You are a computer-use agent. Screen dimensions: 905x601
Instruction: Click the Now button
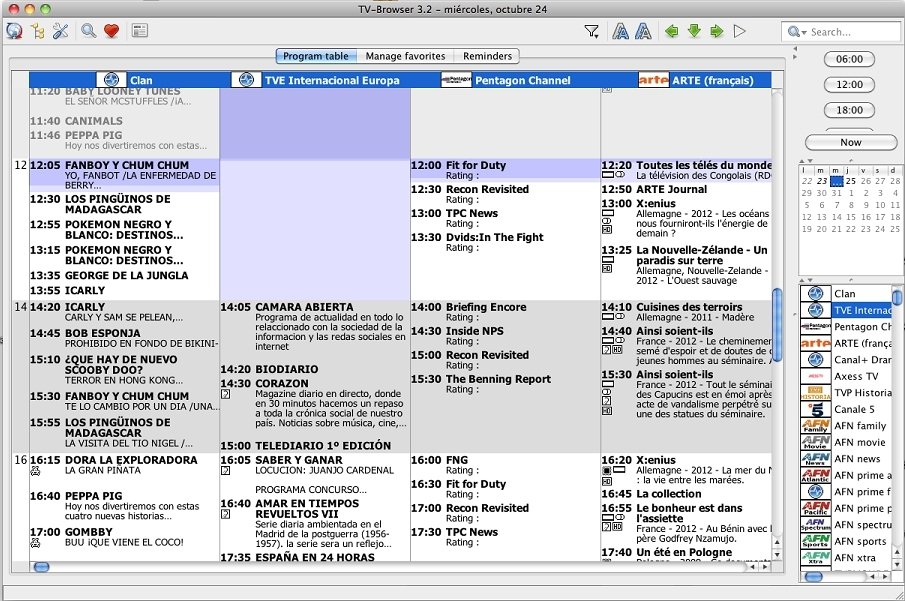pyautogui.click(x=851, y=142)
